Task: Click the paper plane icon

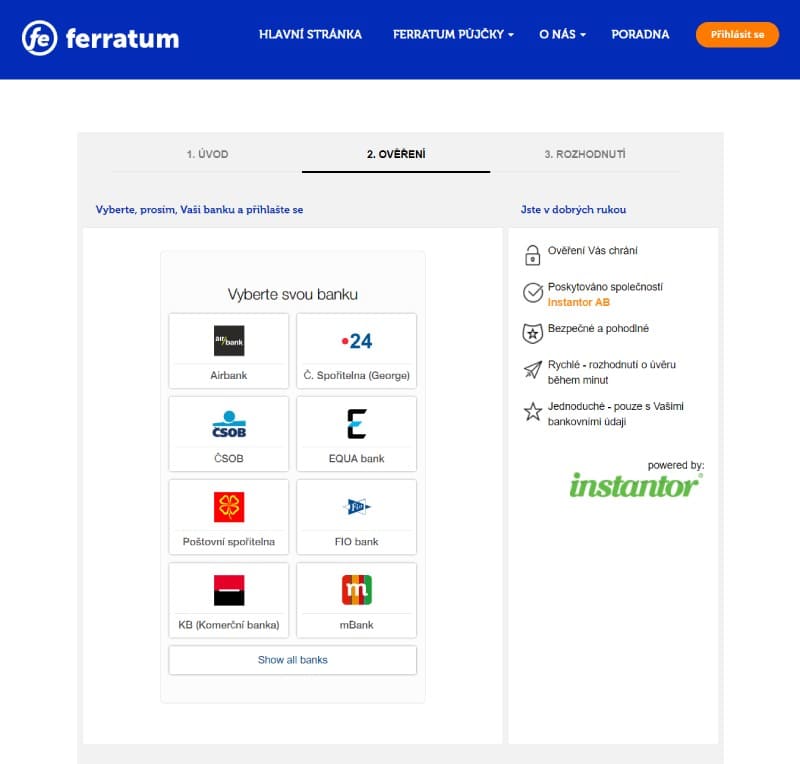Action: pyautogui.click(x=533, y=370)
